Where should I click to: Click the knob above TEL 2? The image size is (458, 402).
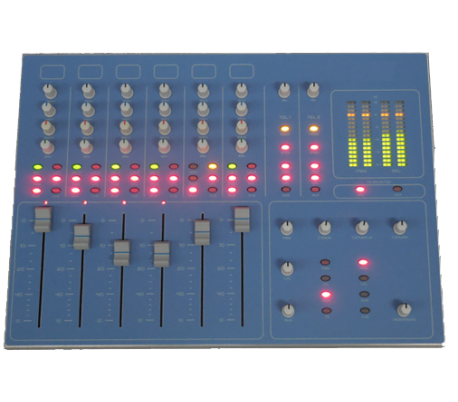(313, 90)
